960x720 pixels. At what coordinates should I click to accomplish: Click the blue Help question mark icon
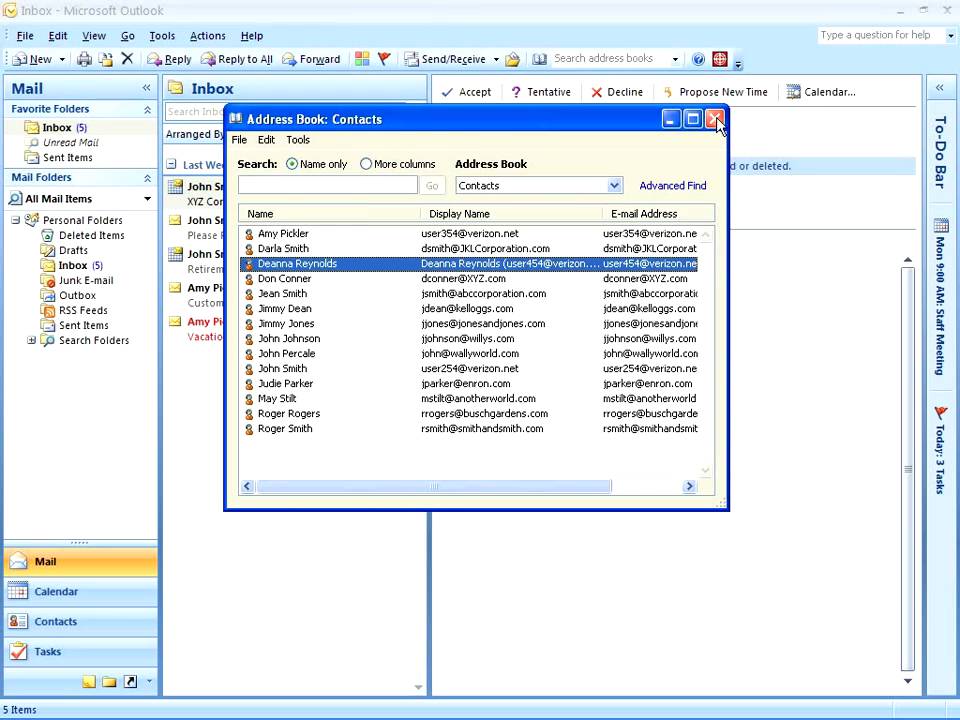[x=698, y=59]
